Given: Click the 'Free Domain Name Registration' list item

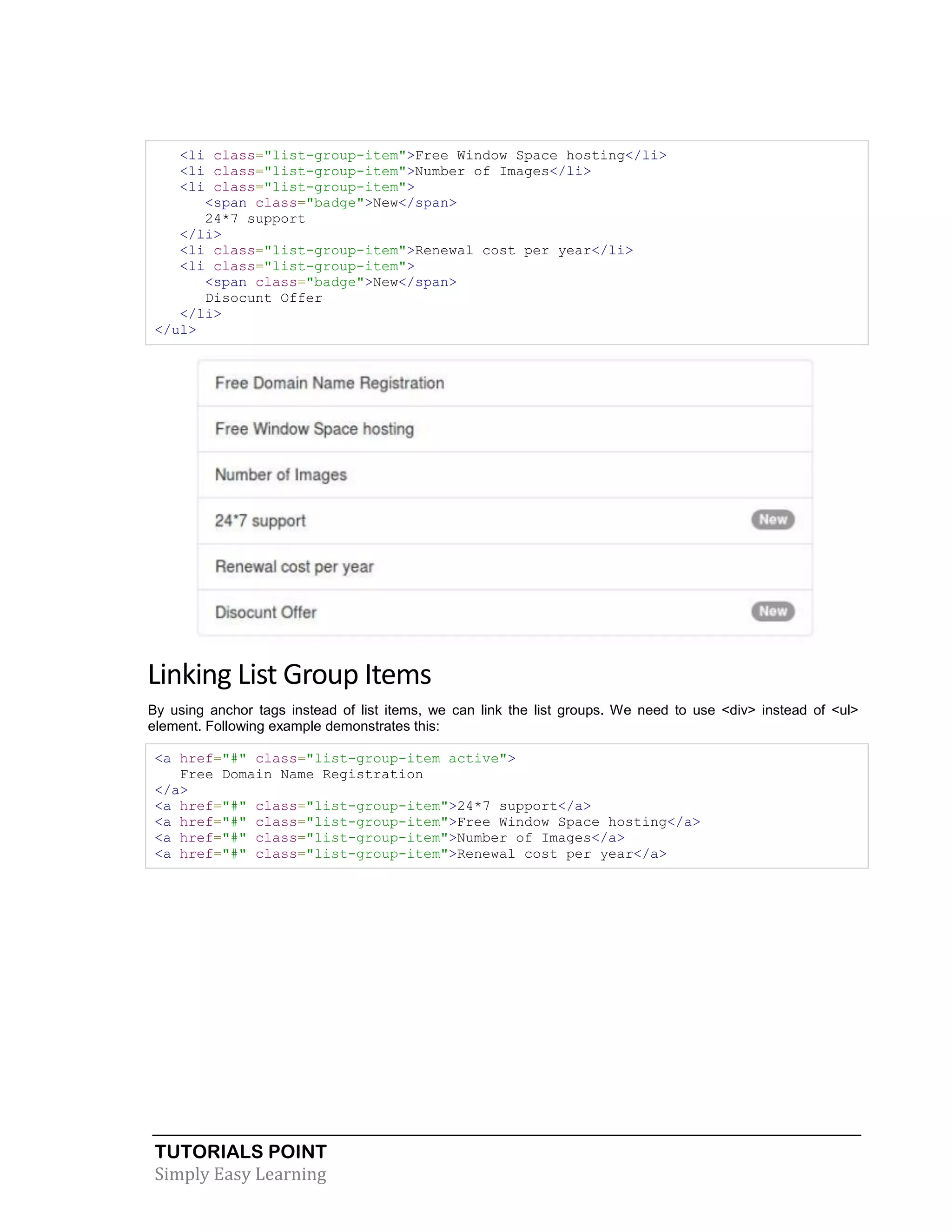Looking at the screenshot, I should [505, 383].
